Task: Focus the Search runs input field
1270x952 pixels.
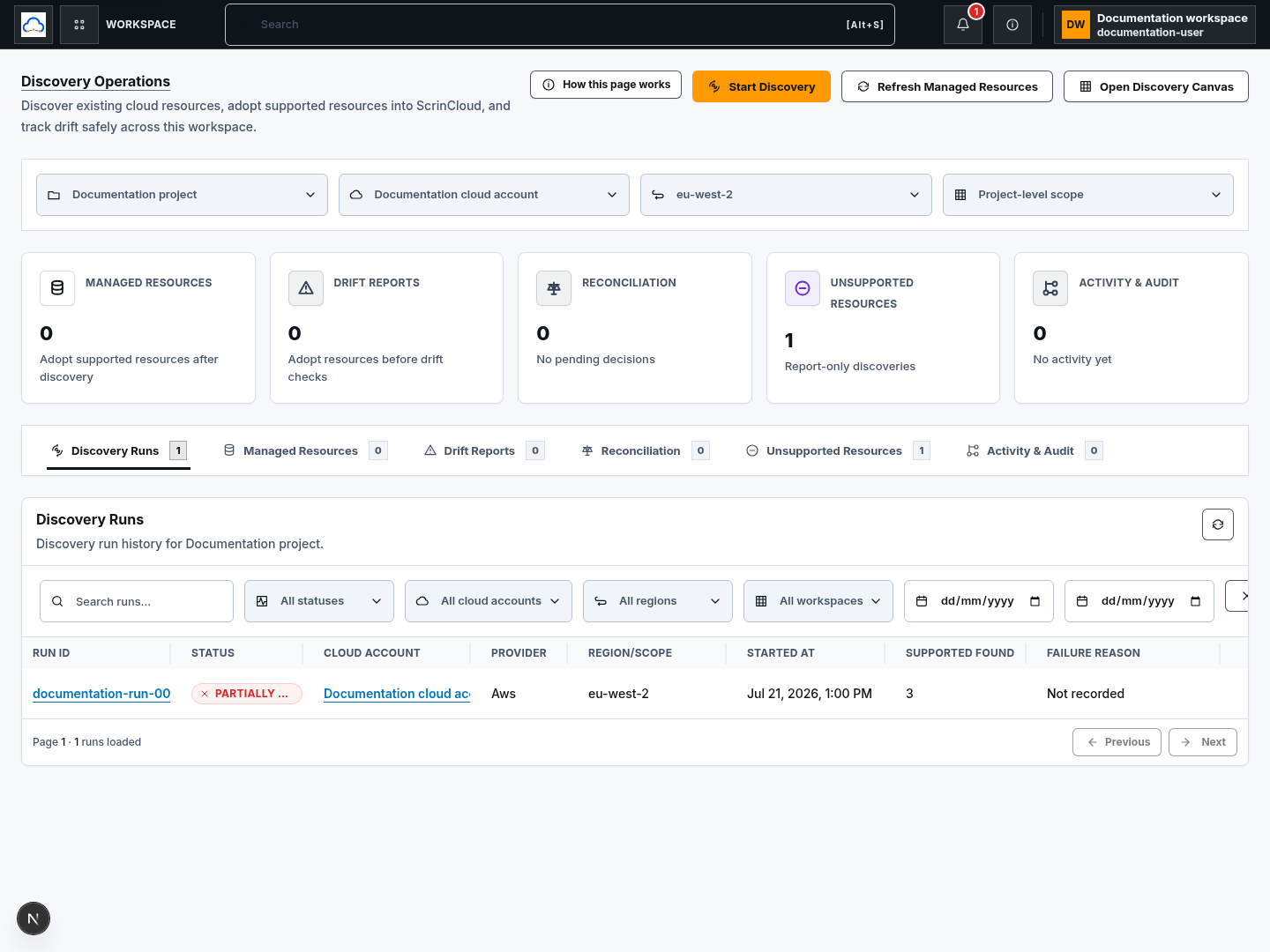Action: click(137, 601)
